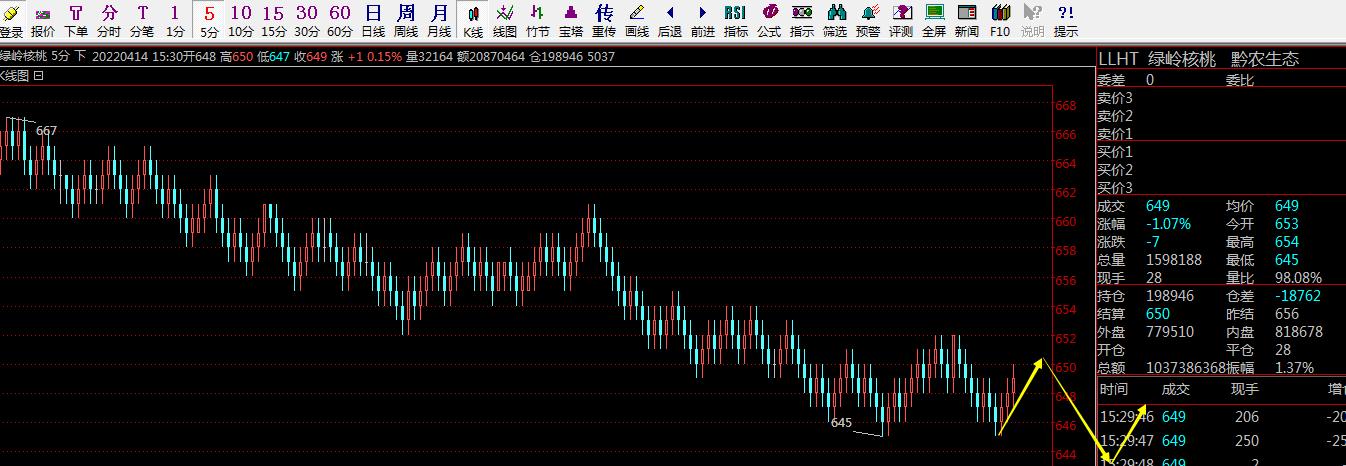Click the 总量 value 1598188
Viewport: 1346px width, 466px height.
tap(1174, 260)
